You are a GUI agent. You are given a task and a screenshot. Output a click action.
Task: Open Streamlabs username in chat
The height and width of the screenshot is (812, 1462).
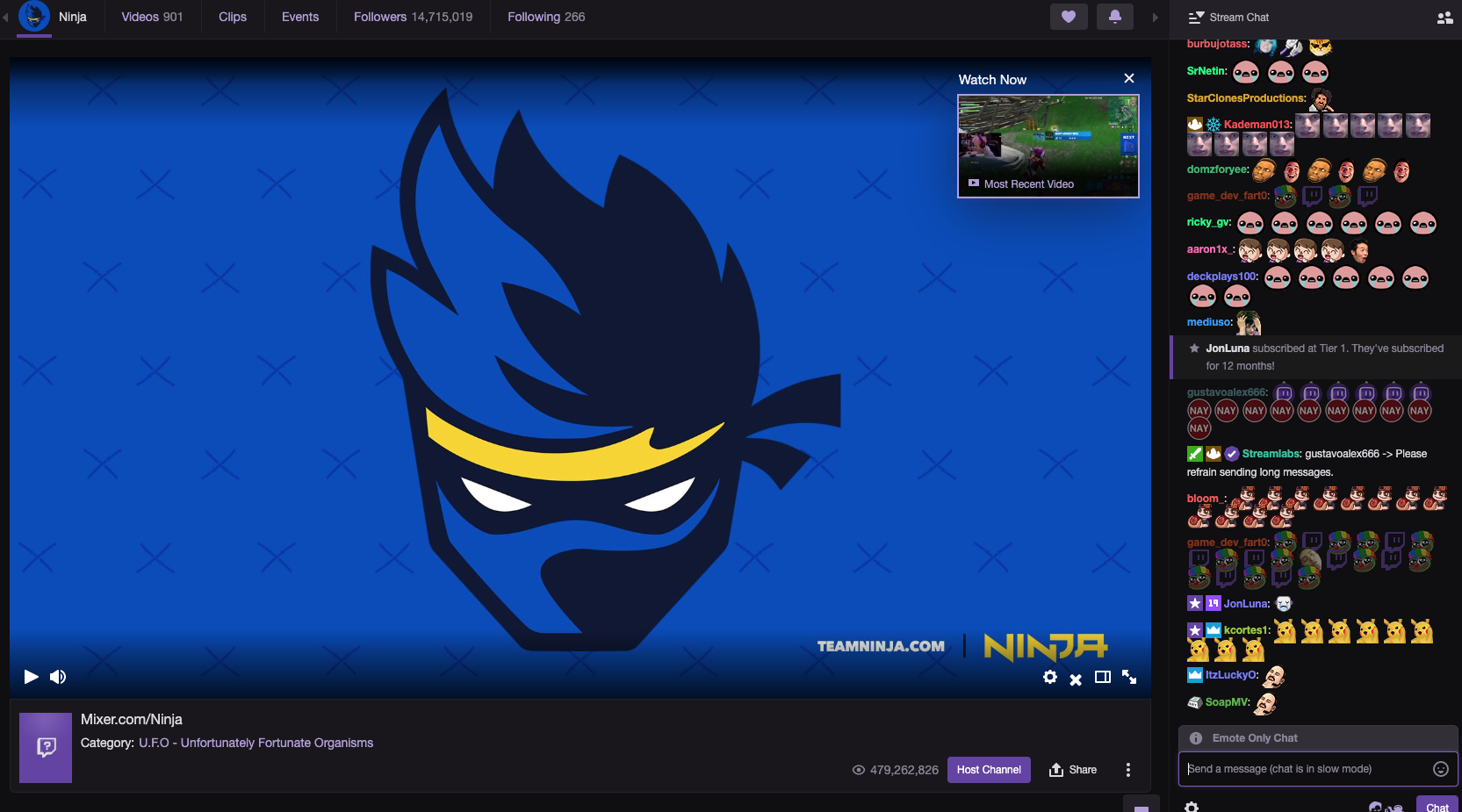click(x=1271, y=454)
